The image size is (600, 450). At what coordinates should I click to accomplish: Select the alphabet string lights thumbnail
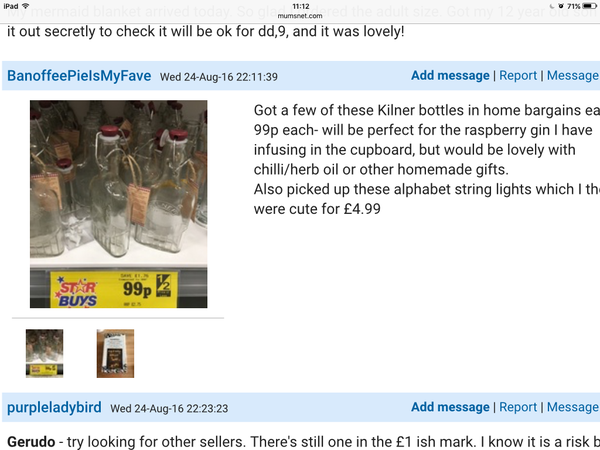115,353
